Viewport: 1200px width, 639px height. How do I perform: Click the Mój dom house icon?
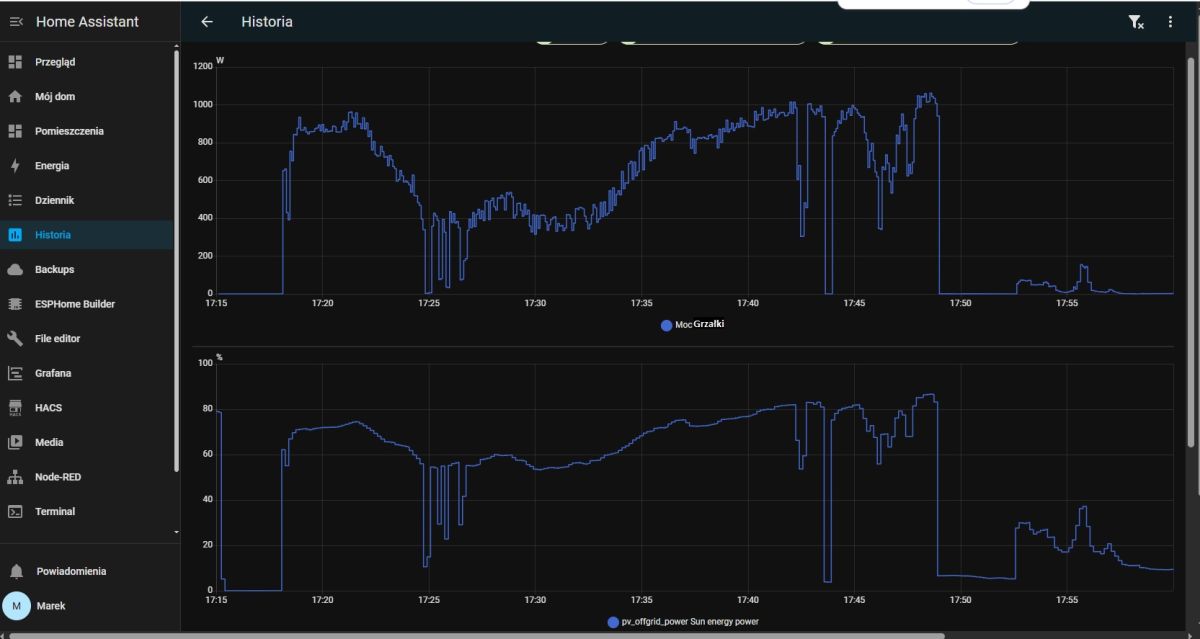15,97
